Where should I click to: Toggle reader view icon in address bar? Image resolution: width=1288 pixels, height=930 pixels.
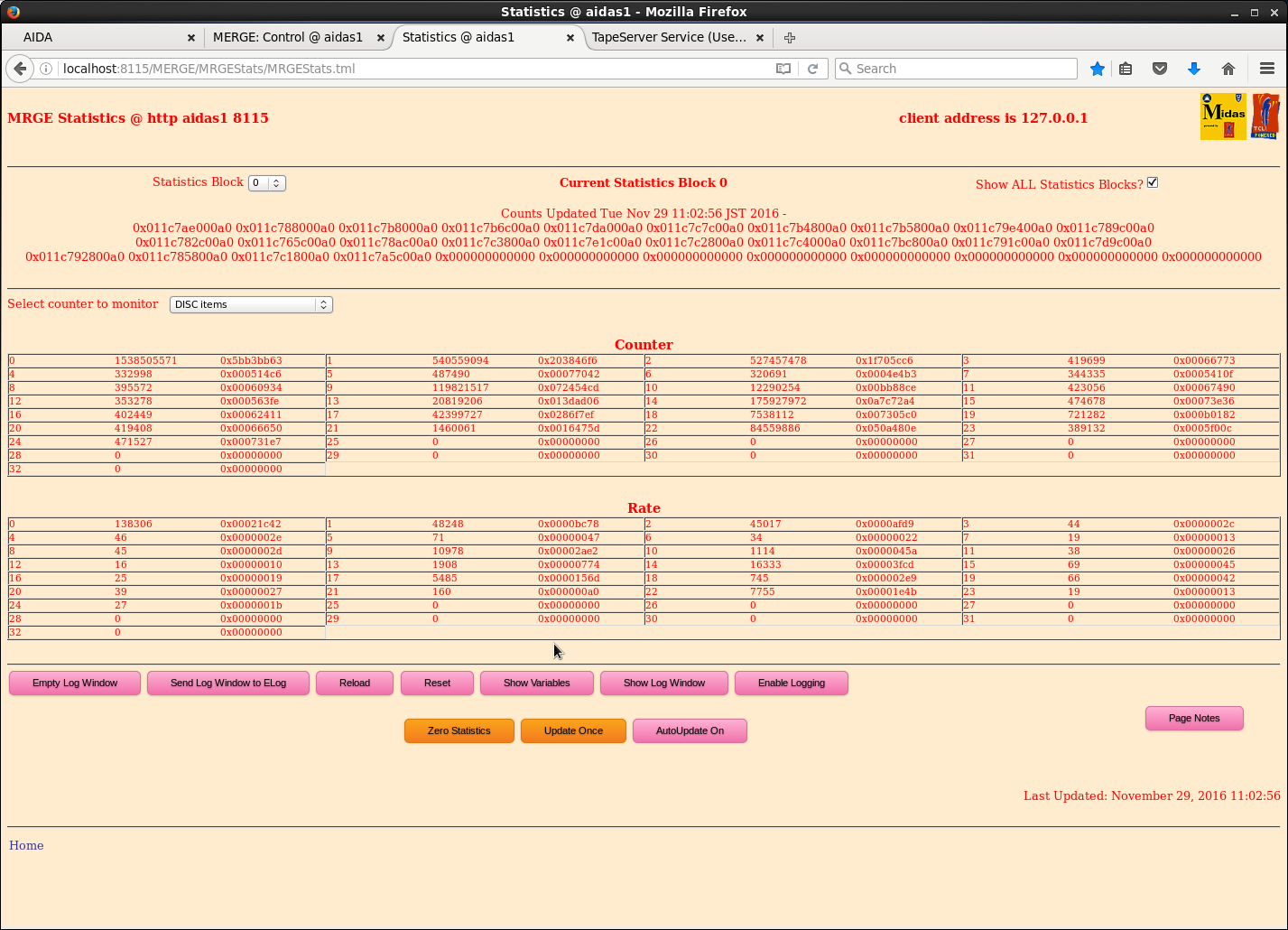[x=783, y=69]
